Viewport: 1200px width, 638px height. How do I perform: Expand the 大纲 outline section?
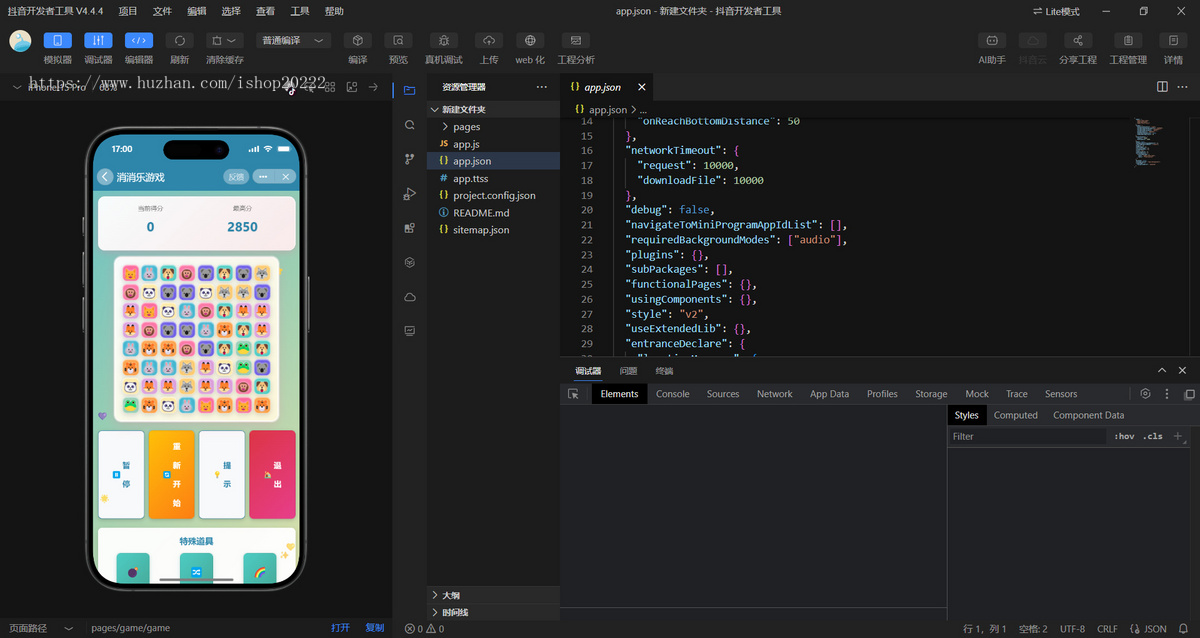(493, 594)
